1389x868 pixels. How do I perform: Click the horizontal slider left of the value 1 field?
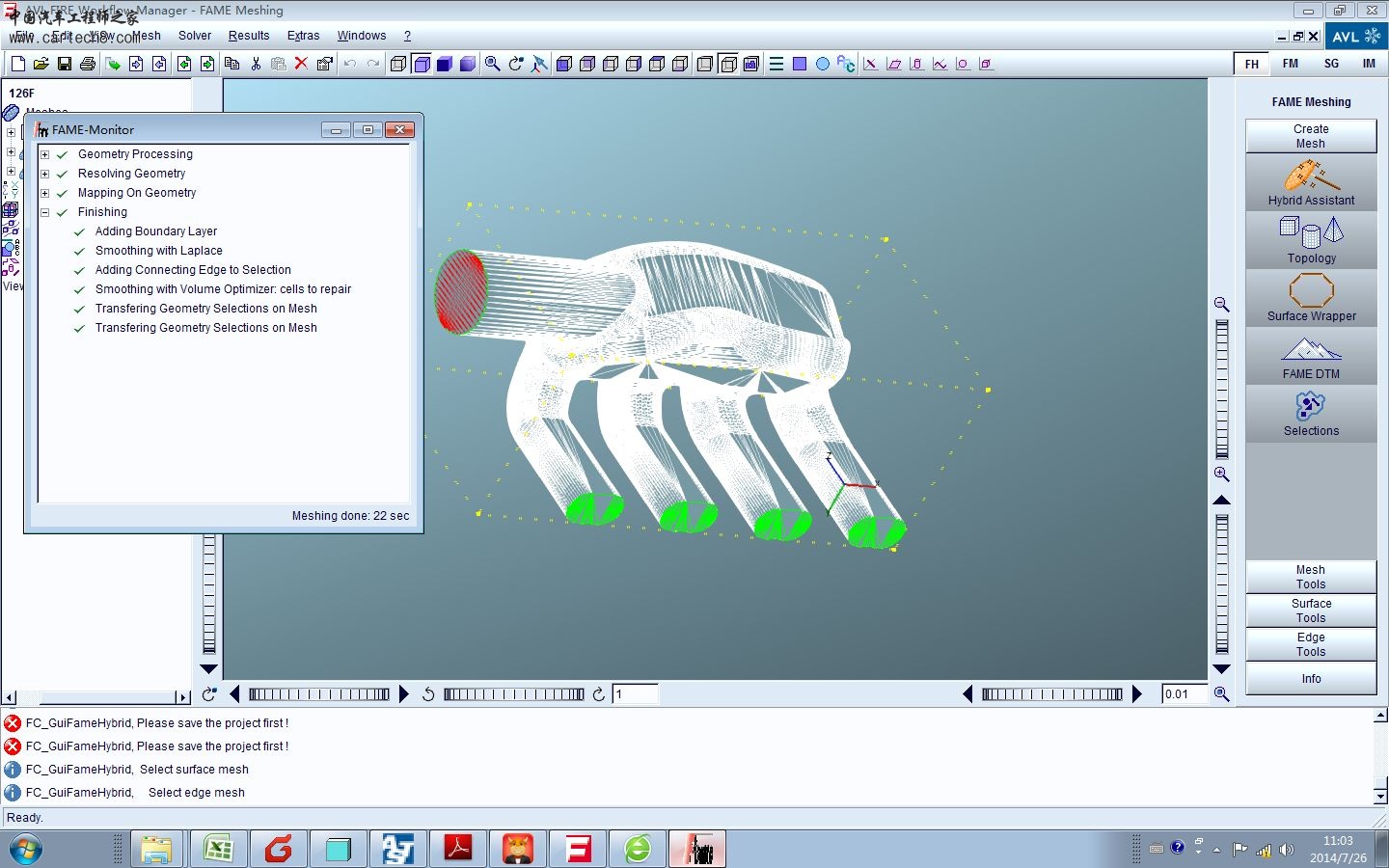click(x=514, y=694)
